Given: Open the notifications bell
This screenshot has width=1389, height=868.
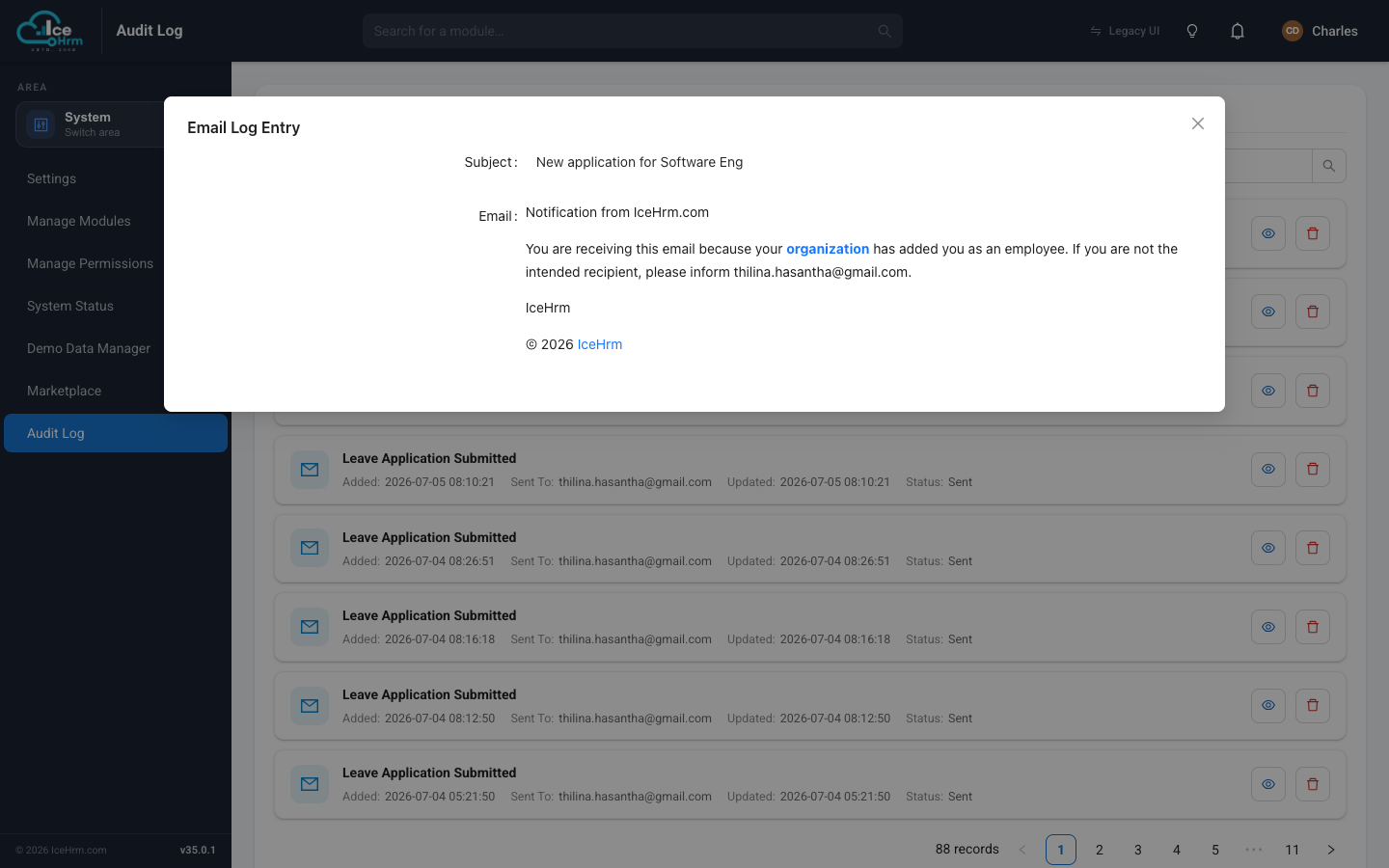Looking at the screenshot, I should (x=1238, y=31).
